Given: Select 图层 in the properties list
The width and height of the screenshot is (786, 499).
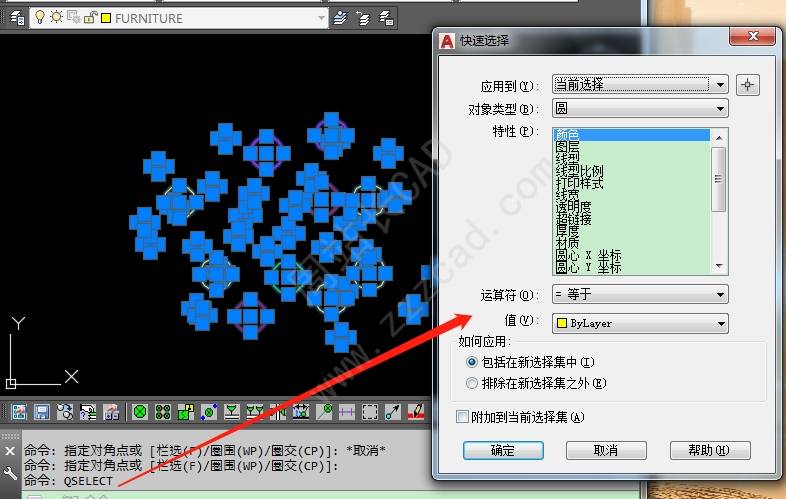Looking at the screenshot, I should click(567, 146).
